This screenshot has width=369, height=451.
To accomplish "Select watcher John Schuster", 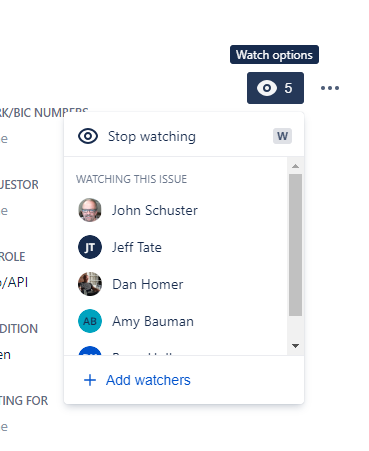I will click(176, 210).
